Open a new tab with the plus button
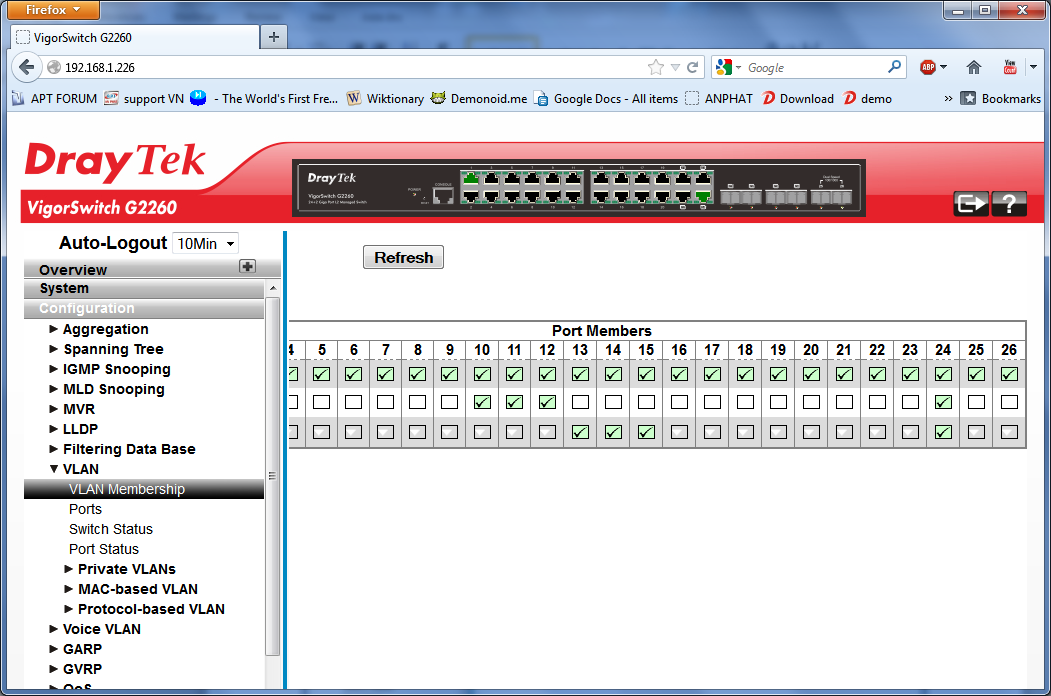1051x696 pixels. pyautogui.click(x=273, y=37)
